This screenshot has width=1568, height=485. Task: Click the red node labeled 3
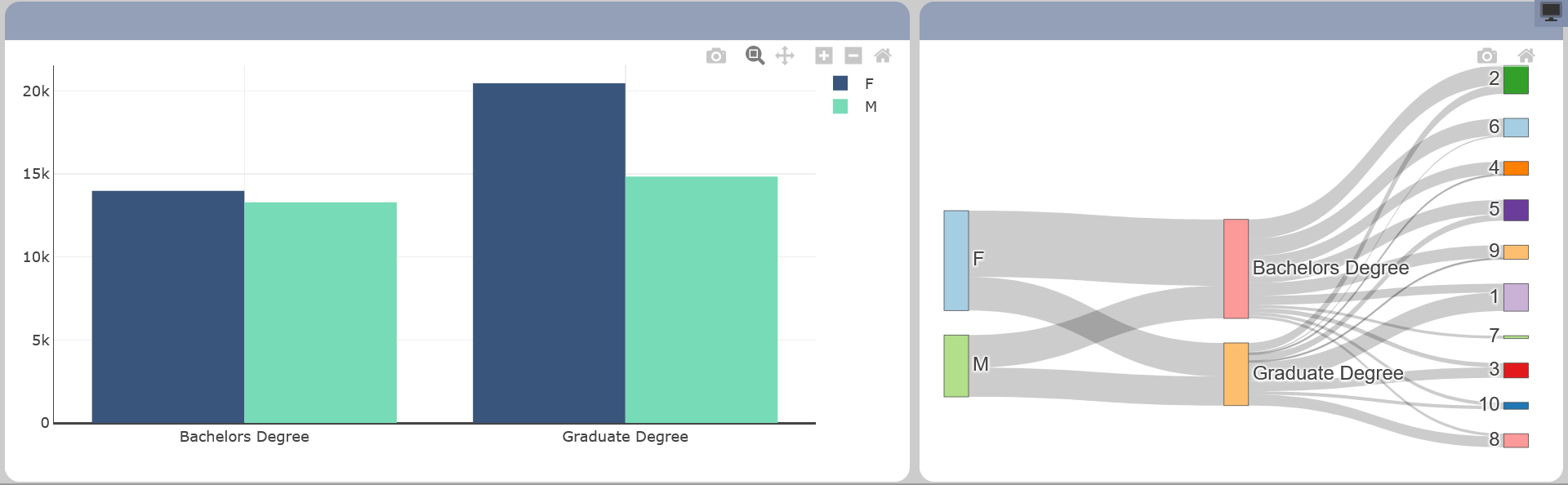(x=1516, y=371)
